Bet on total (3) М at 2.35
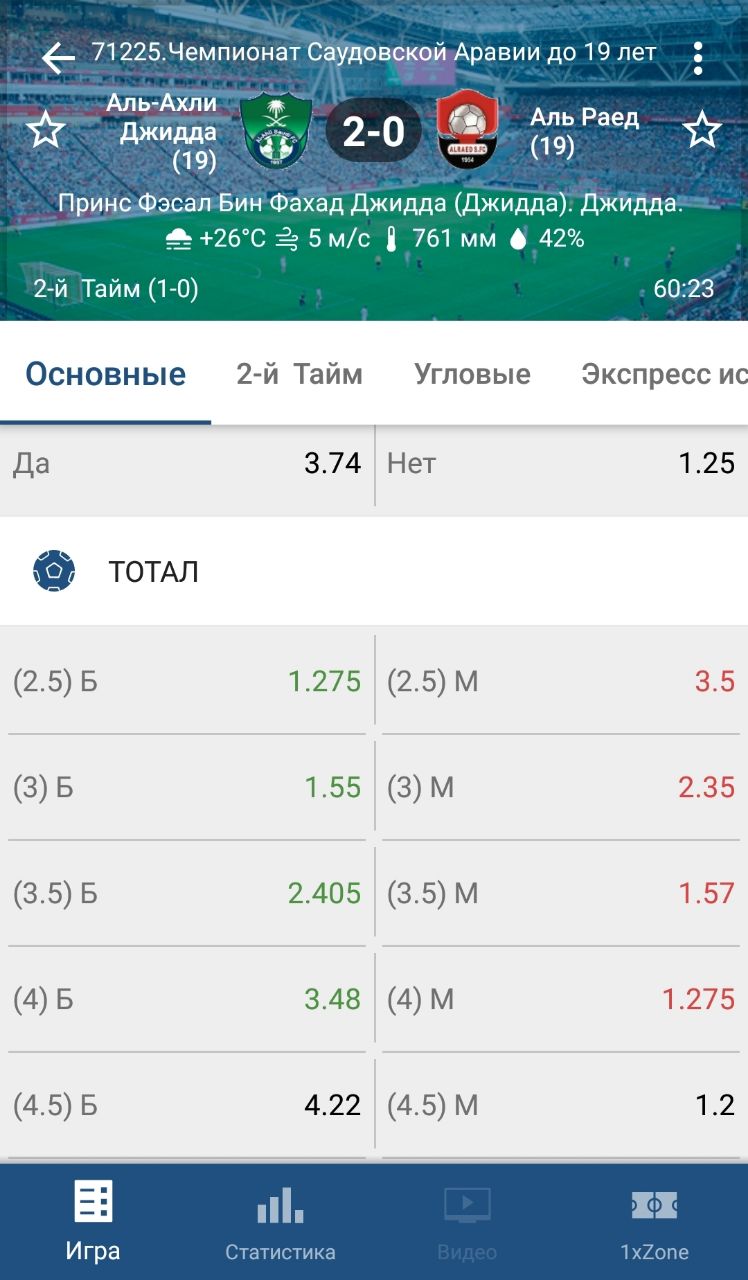 click(560, 788)
